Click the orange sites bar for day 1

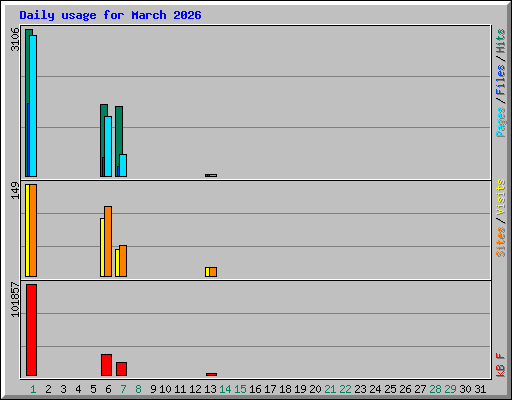[x=33, y=230]
